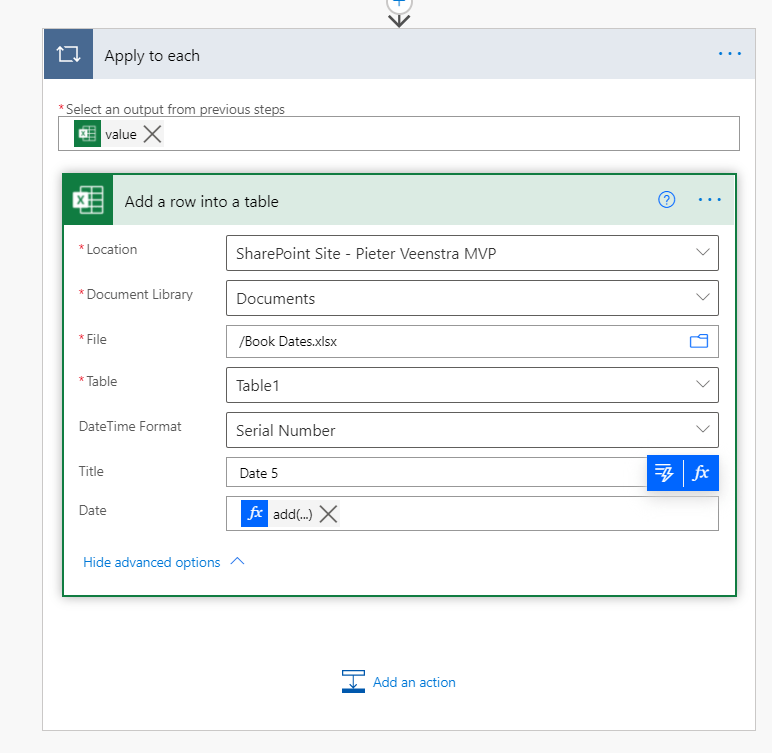
Task: Click the Select an output input box
Action: (x=399, y=133)
